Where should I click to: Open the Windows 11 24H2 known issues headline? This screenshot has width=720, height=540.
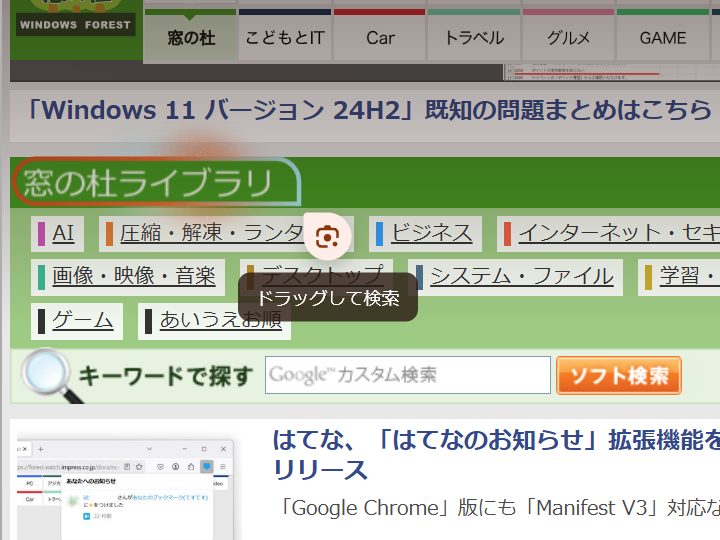pos(370,110)
